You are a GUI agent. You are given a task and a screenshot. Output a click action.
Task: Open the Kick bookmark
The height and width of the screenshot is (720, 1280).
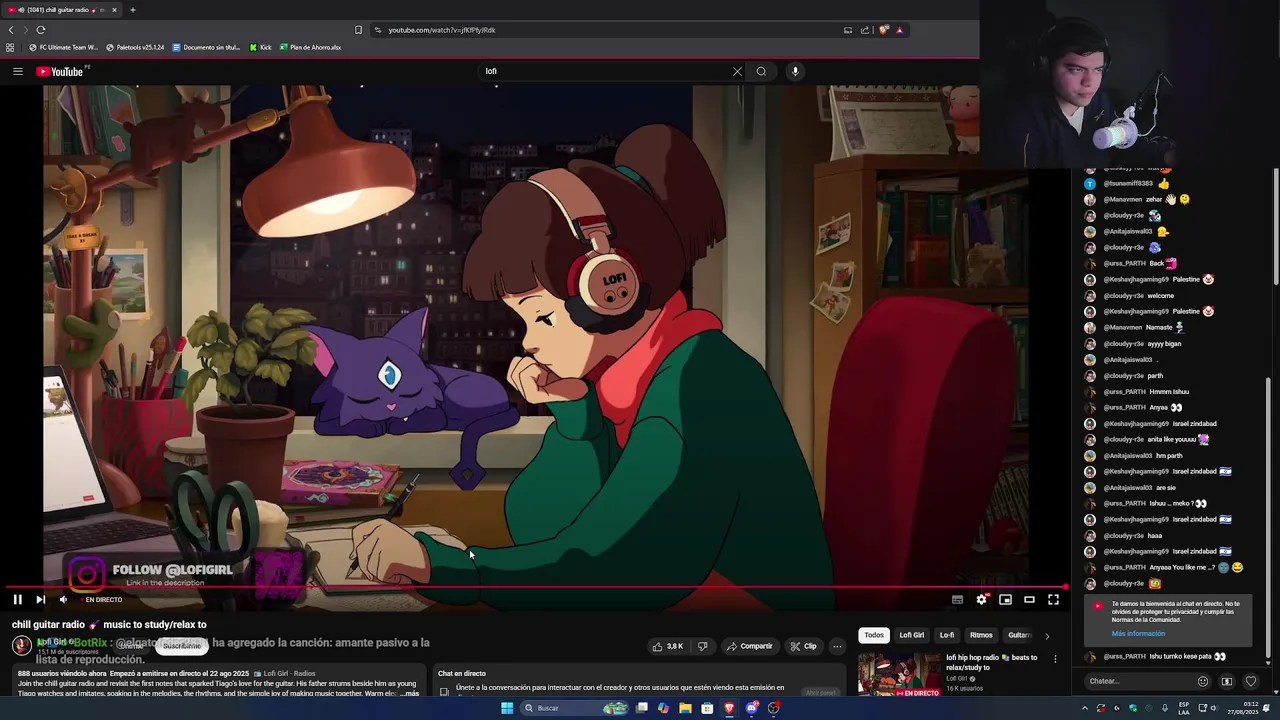pyautogui.click(x=260, y=47)
